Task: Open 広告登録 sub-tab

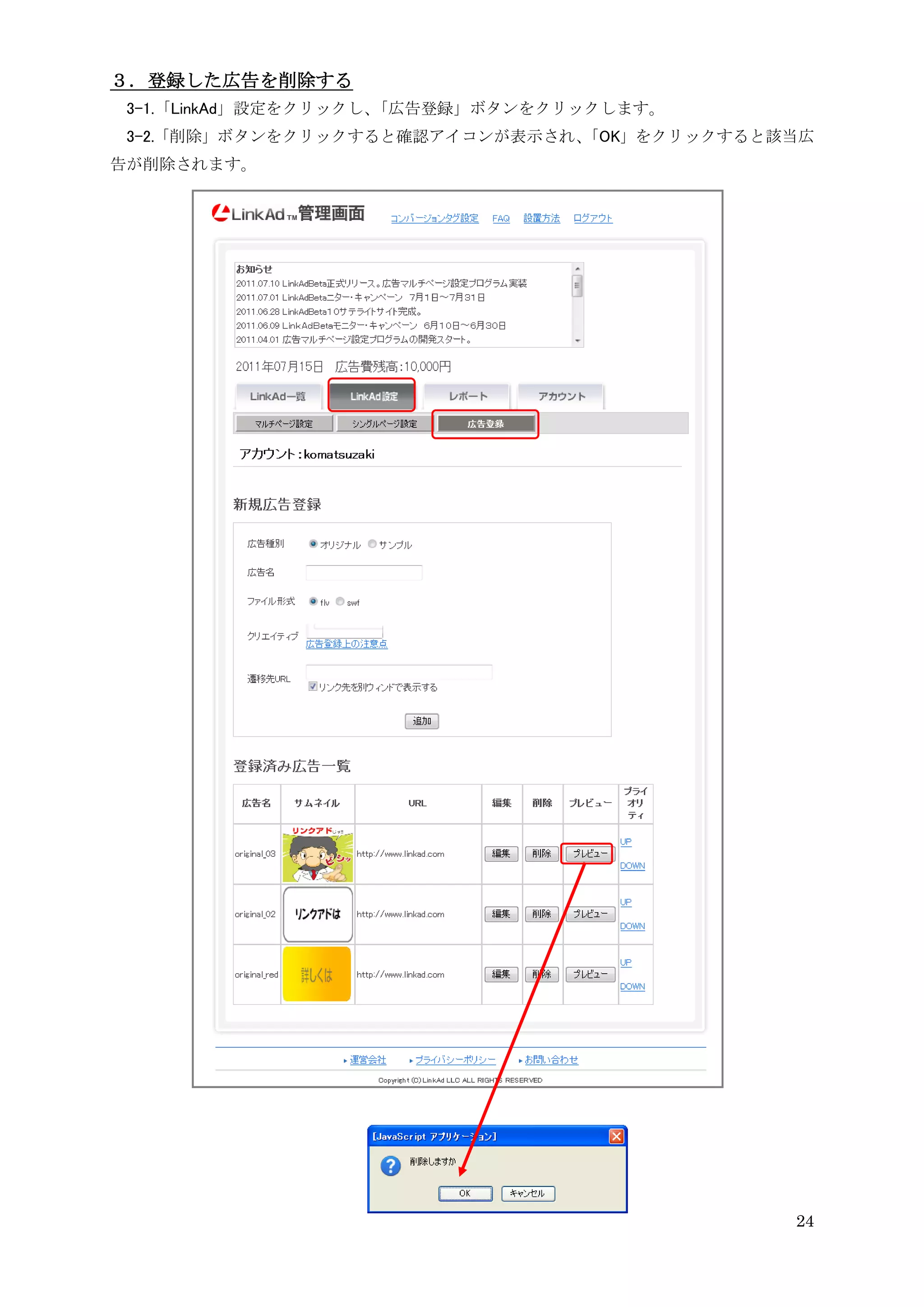Action: click(x=485, y=424)
